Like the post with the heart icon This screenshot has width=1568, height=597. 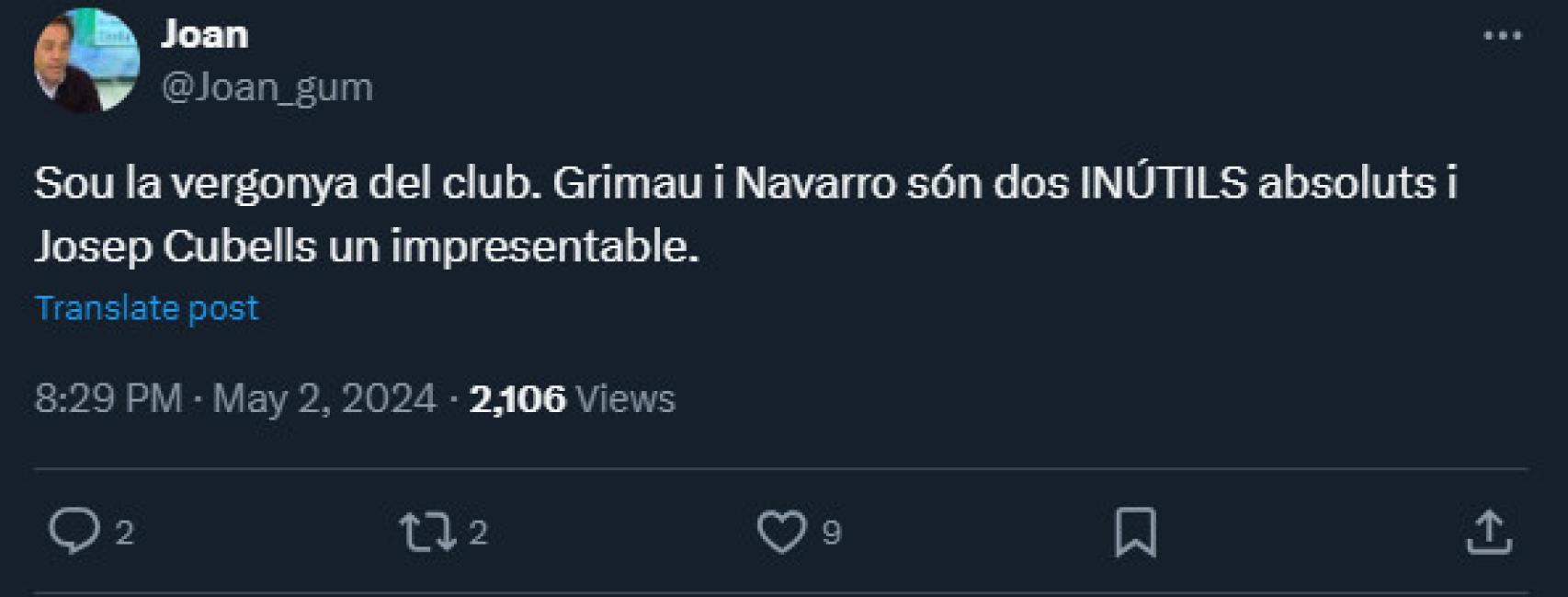coord(781,532)
